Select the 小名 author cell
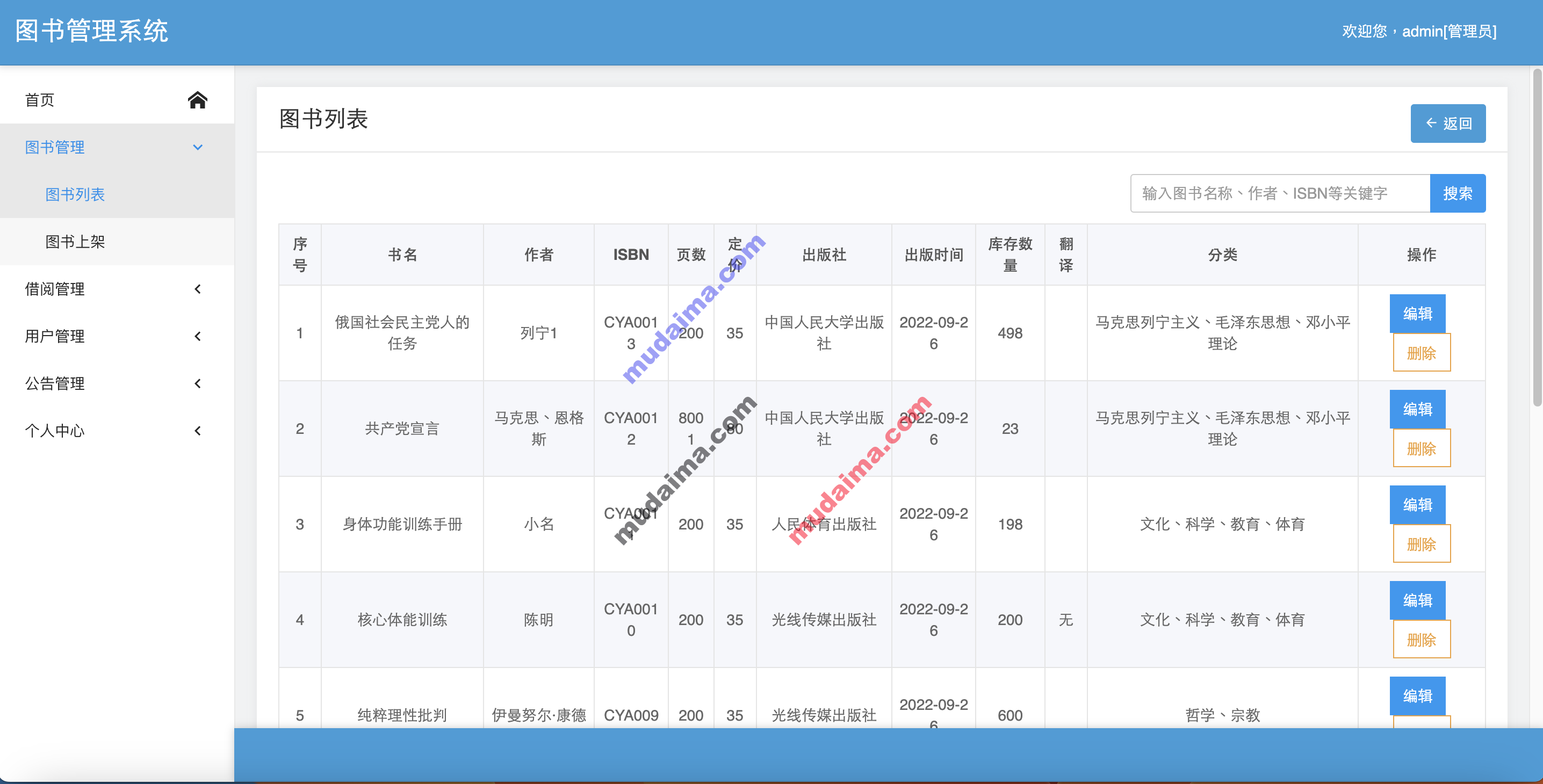The height and width of the screenshot is (784, 1543). [x=538, y=524]
